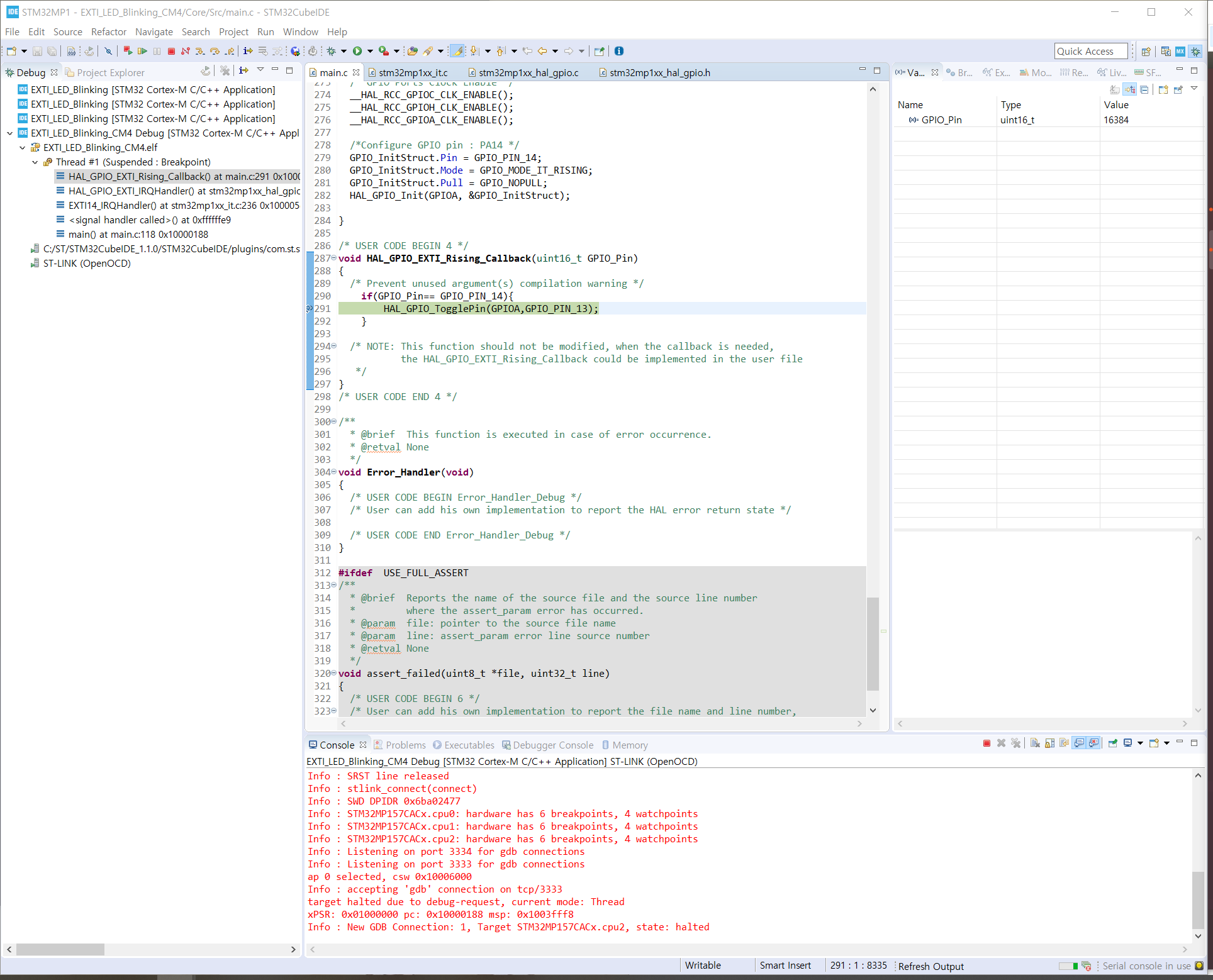Viewport: 1213px width, 980px height.
Task: Click Collapse All in Variables view
Action: click(x=1144, y=90)
